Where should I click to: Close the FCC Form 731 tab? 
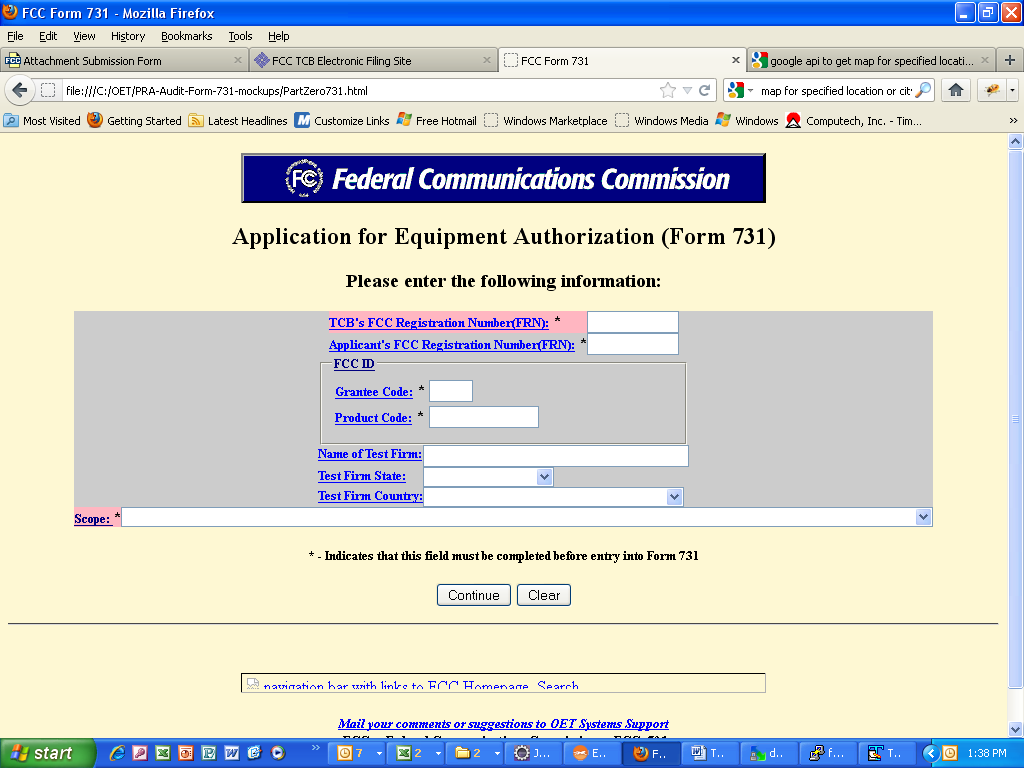tap(735, 60)
